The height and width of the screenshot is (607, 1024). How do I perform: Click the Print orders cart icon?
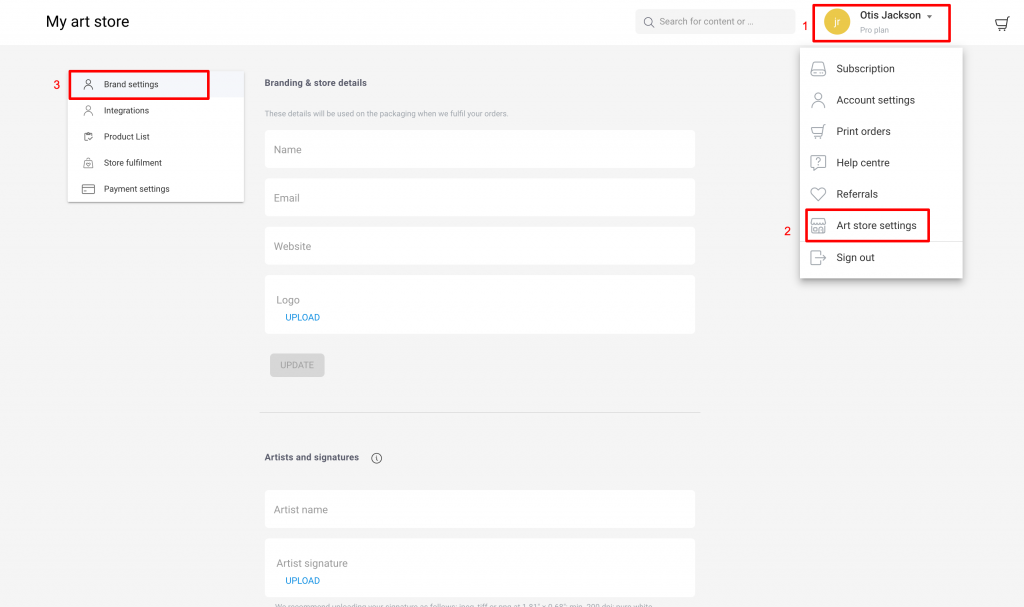(x=818, y=131)
